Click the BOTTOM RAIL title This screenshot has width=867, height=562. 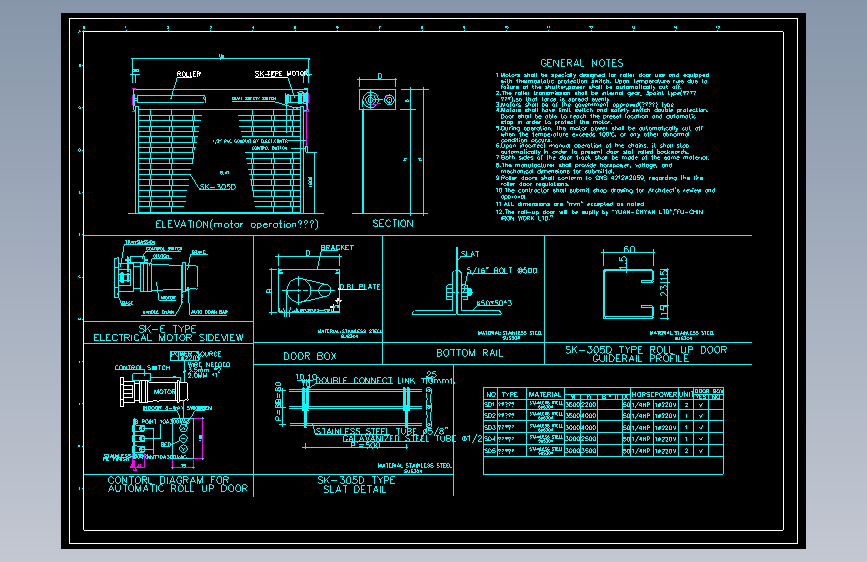[x=469, y=353]
